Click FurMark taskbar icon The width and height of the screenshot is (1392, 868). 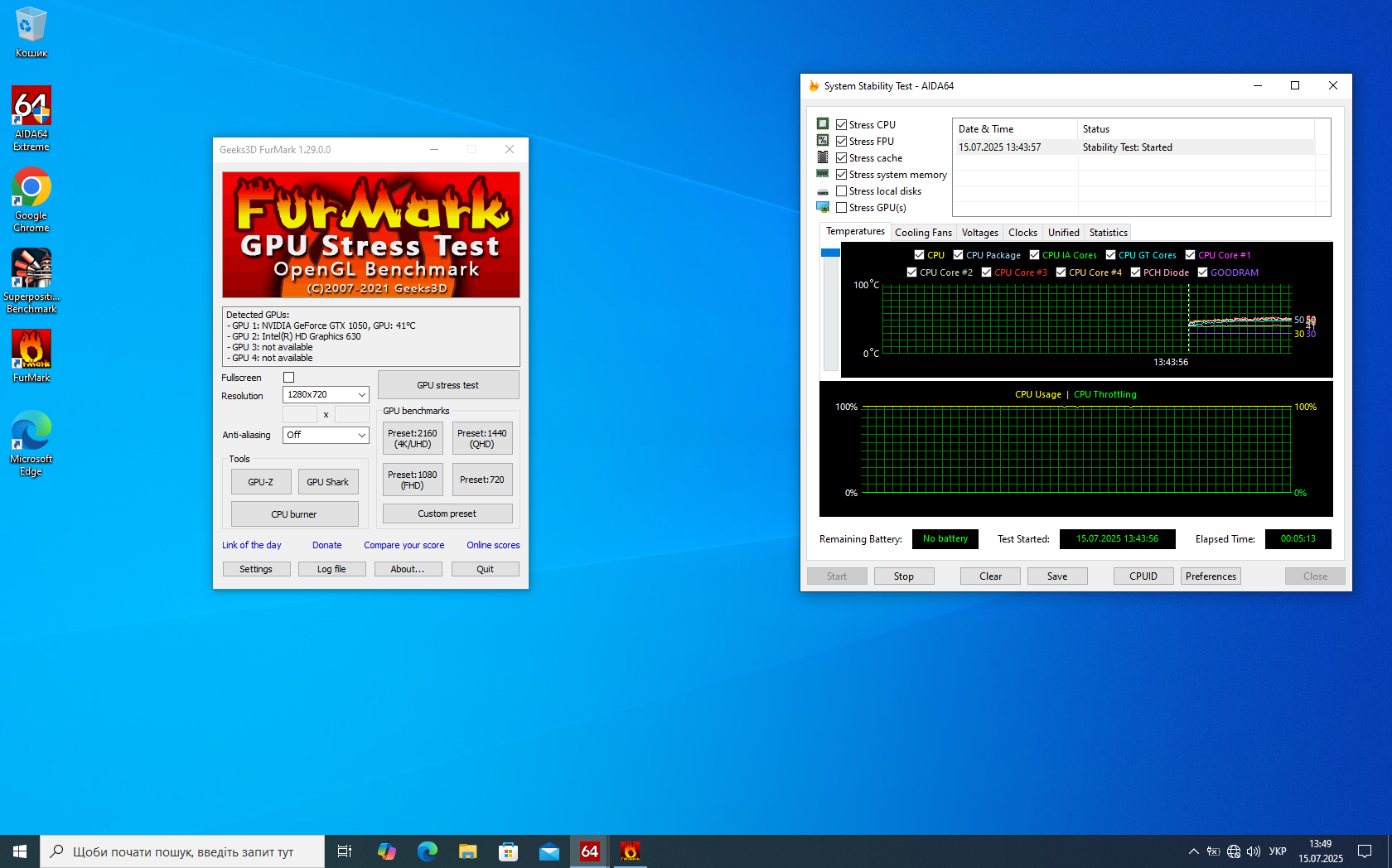tap(630, 851)
